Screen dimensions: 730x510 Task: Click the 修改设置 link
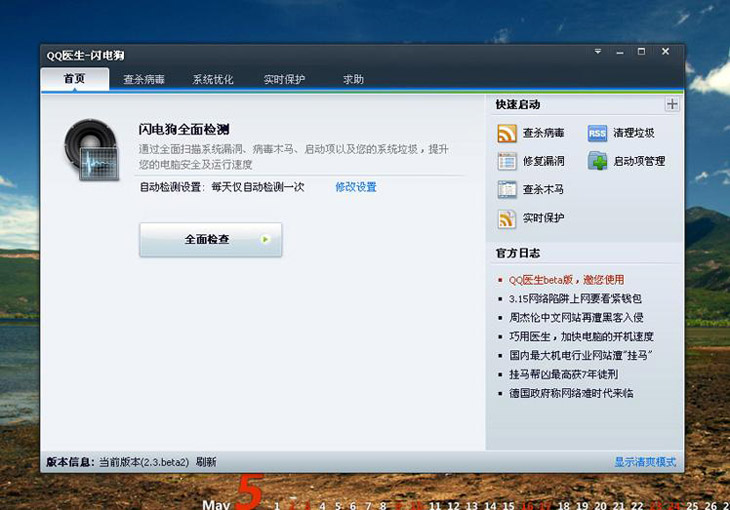356,187
